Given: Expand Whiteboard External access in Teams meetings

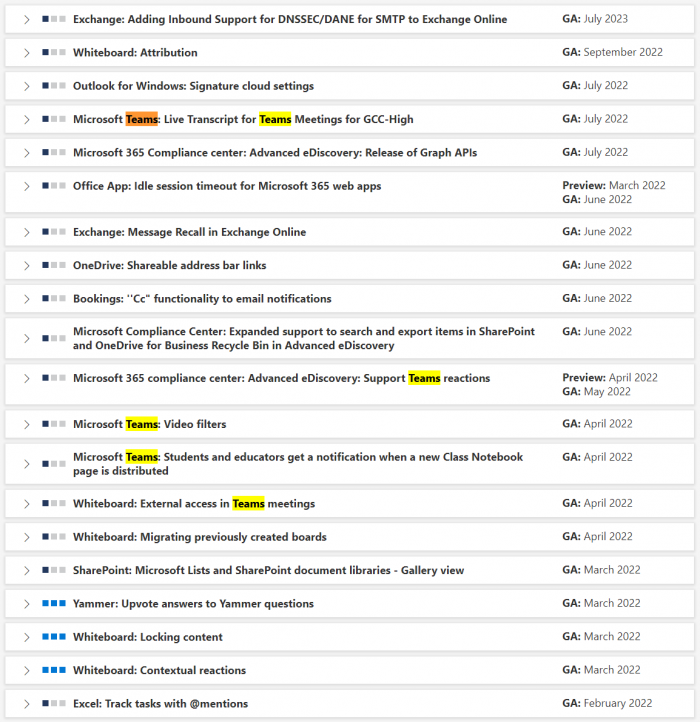Looking at the screenshot, I should point(27,504).
